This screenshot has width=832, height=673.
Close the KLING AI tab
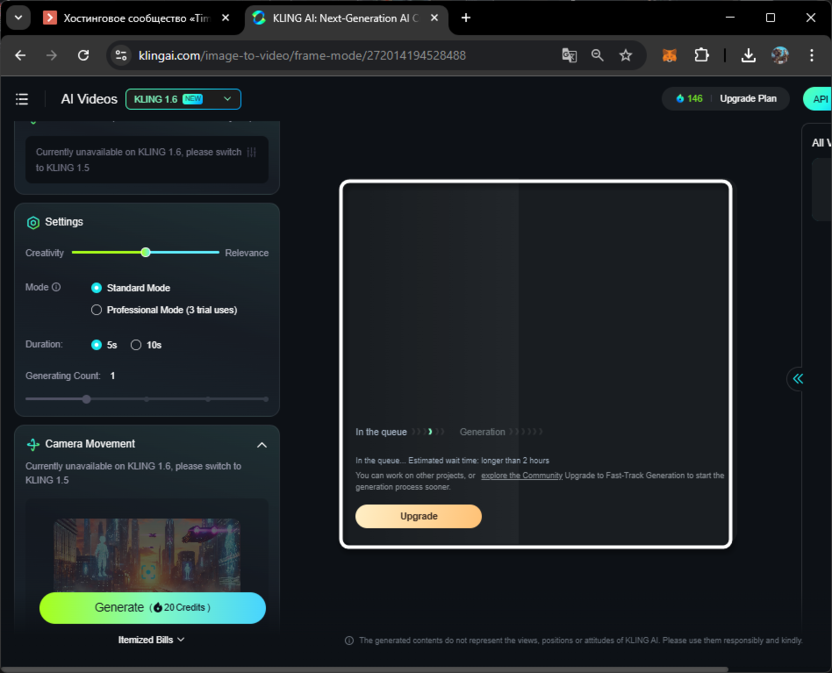tap(434, 18)
